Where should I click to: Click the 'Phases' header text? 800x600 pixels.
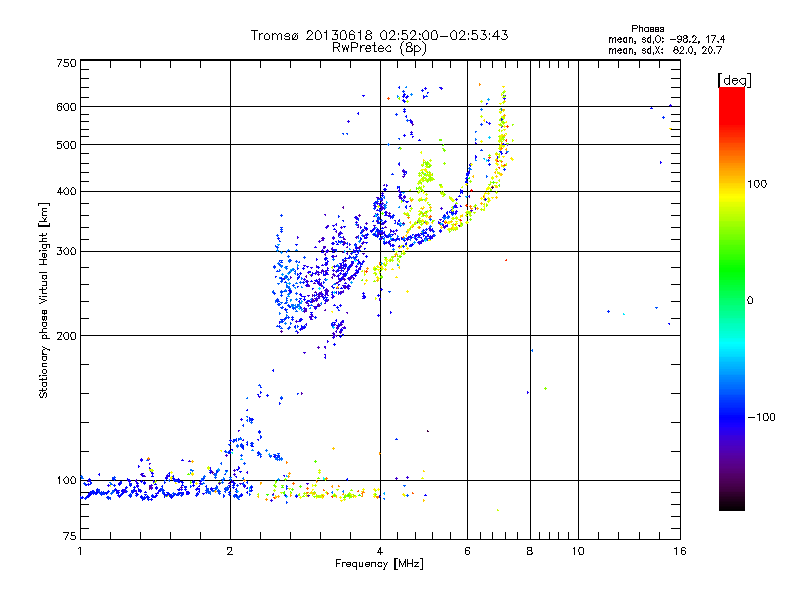click(x=647, y=29)
